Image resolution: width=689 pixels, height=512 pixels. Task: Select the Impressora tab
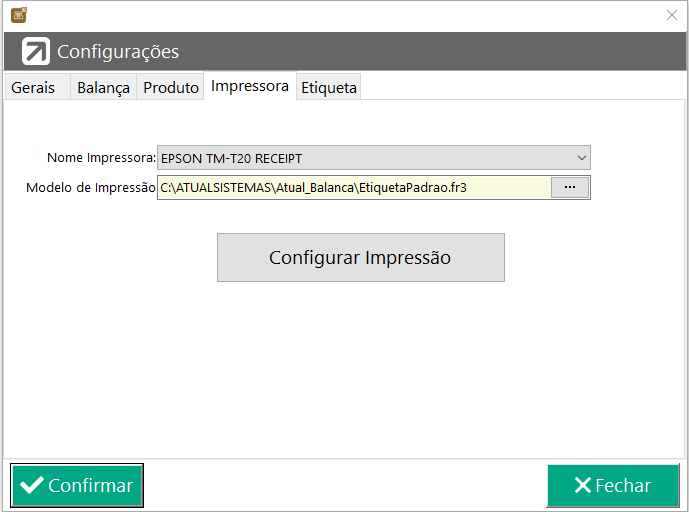pyautogui.click(x=250, y=86)
